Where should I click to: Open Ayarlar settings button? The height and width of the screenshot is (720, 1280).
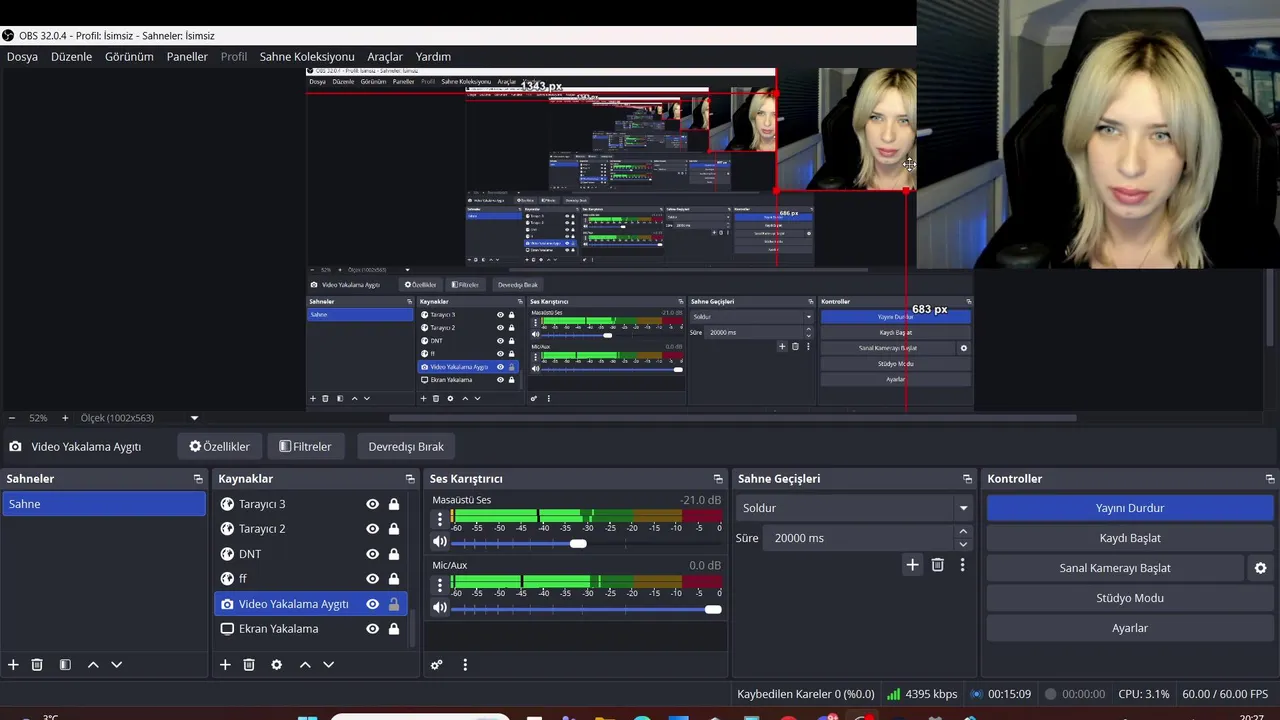tap(1130, 628)
